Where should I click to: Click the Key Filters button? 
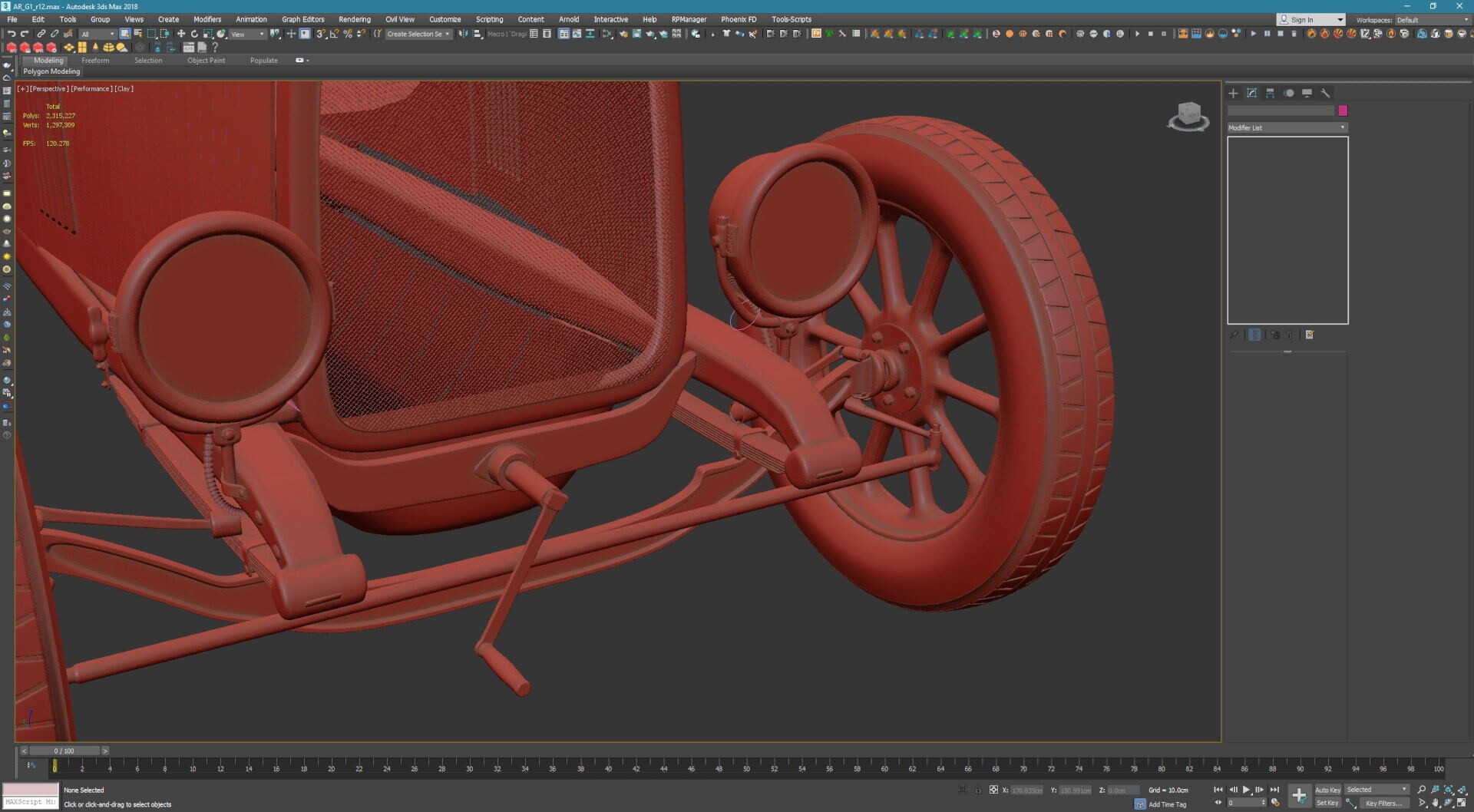point(1383,804)
